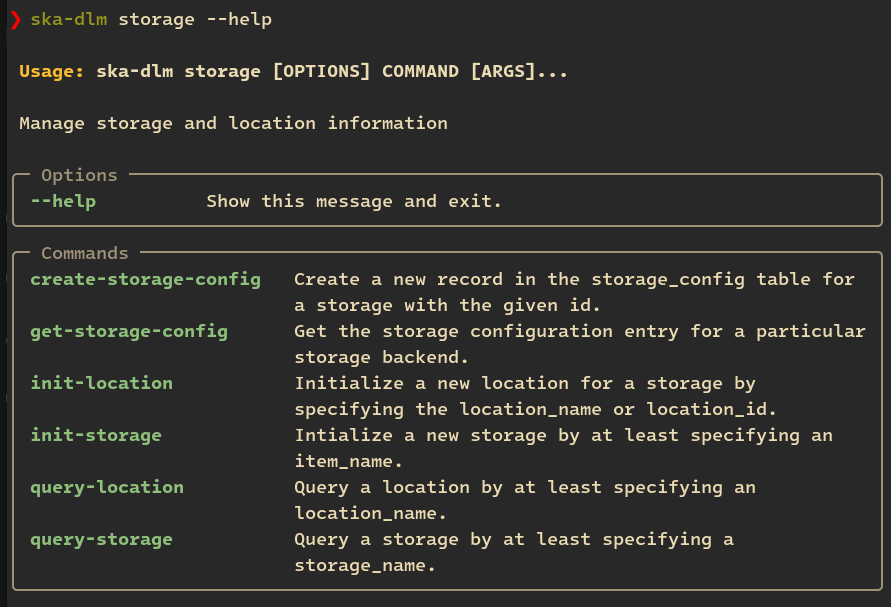Click the red prompt chevron symbol
The image size is (891, 607).
pyautogui.click(x=15, y=19)
